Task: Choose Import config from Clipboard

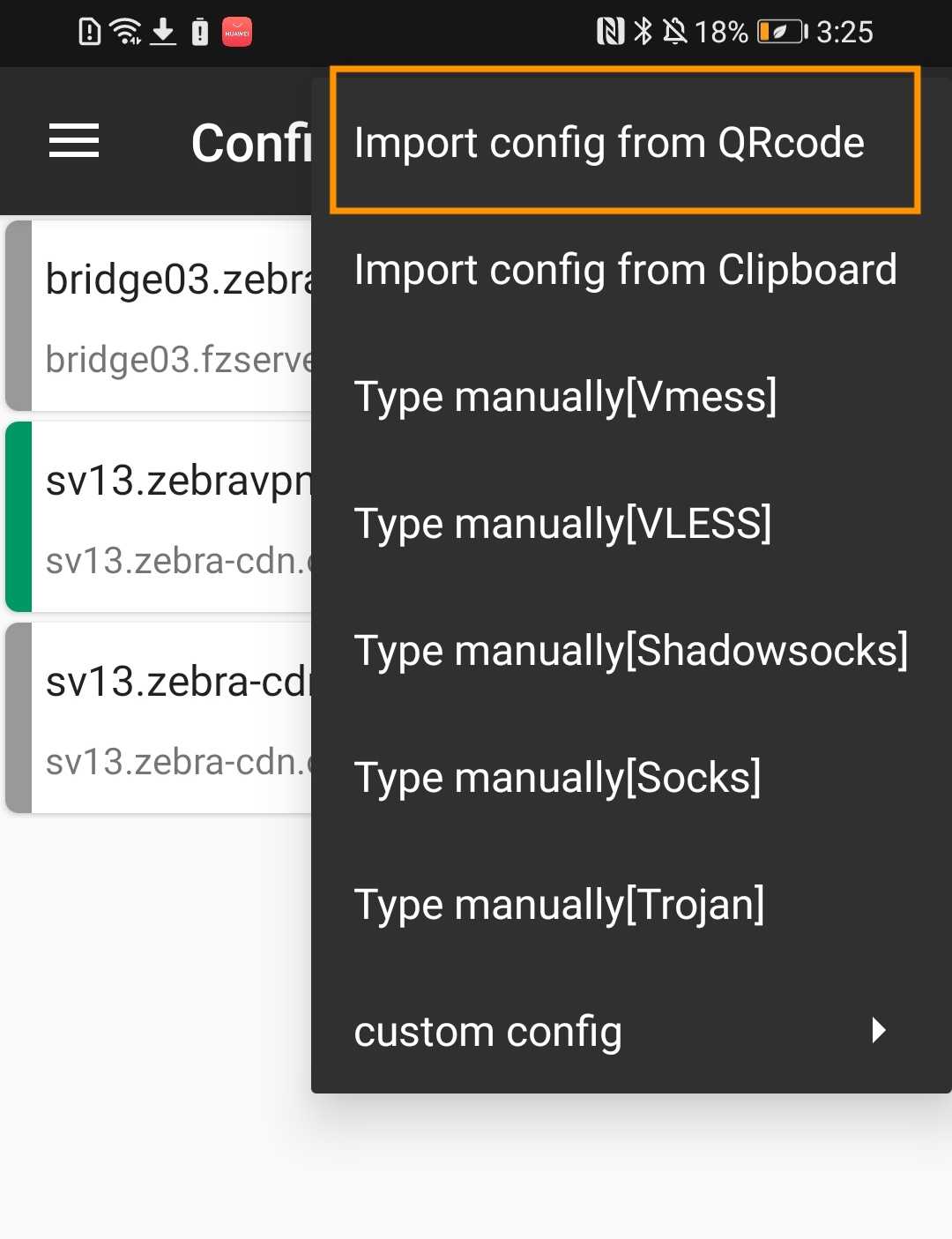Action: coord(626,270)
